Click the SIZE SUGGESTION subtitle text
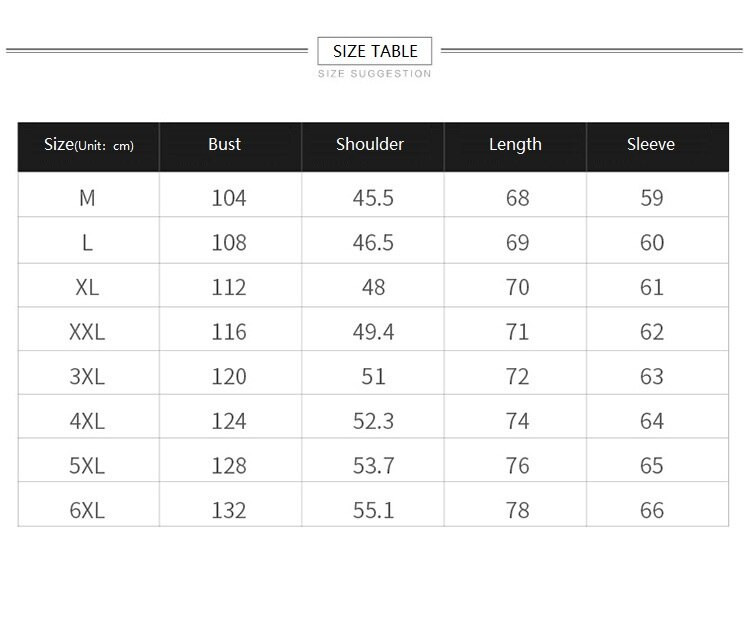 point(375,73)
